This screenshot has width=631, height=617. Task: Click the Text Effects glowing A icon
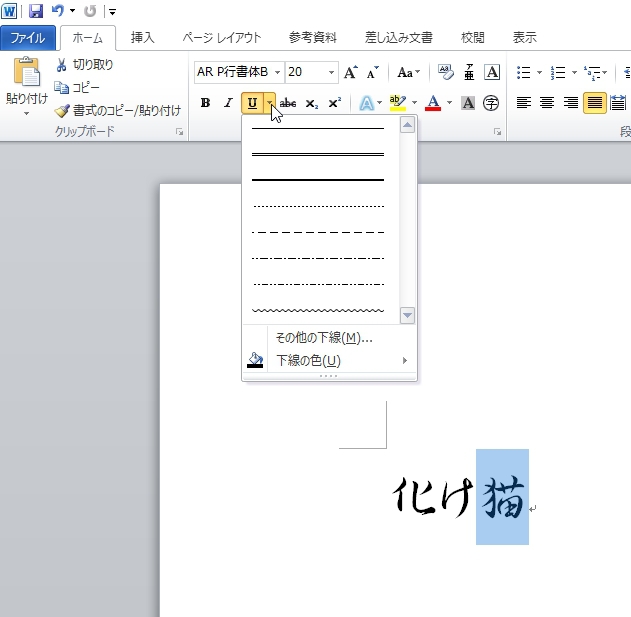[x=366, y=103]
